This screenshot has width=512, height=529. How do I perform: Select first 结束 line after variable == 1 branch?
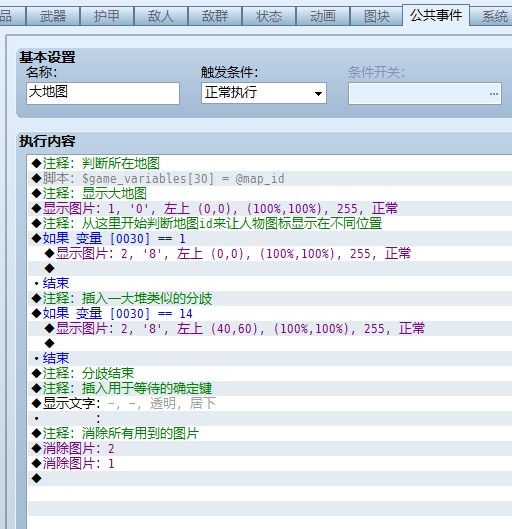pyautogui.click(x=270, y=283)
